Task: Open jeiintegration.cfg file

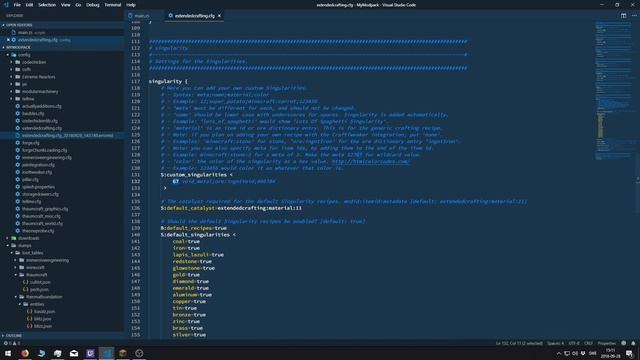Action: [x=38, y=165]
